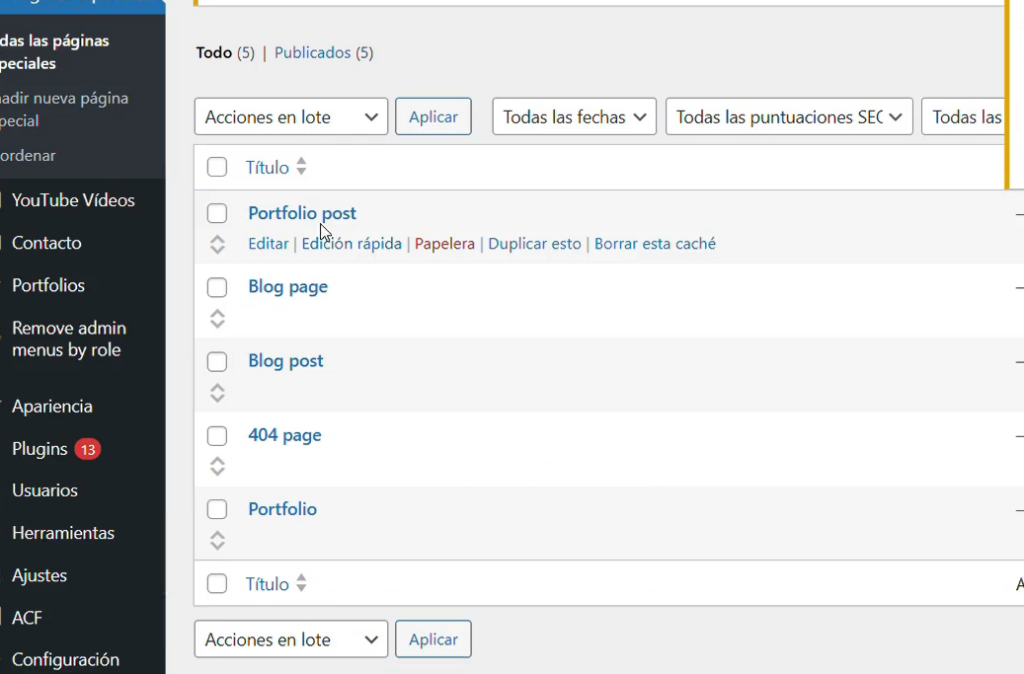Check the box next to Portfolio post
This screenshot has width=1024, height=674.
point(217,213)
